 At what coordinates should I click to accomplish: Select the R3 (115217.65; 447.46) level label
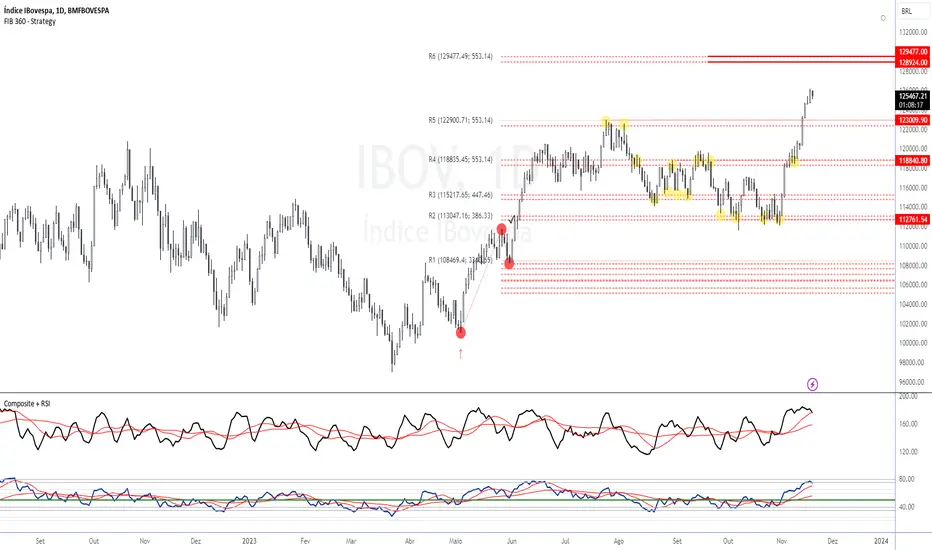pyautogui.click(x=460, y=194)
